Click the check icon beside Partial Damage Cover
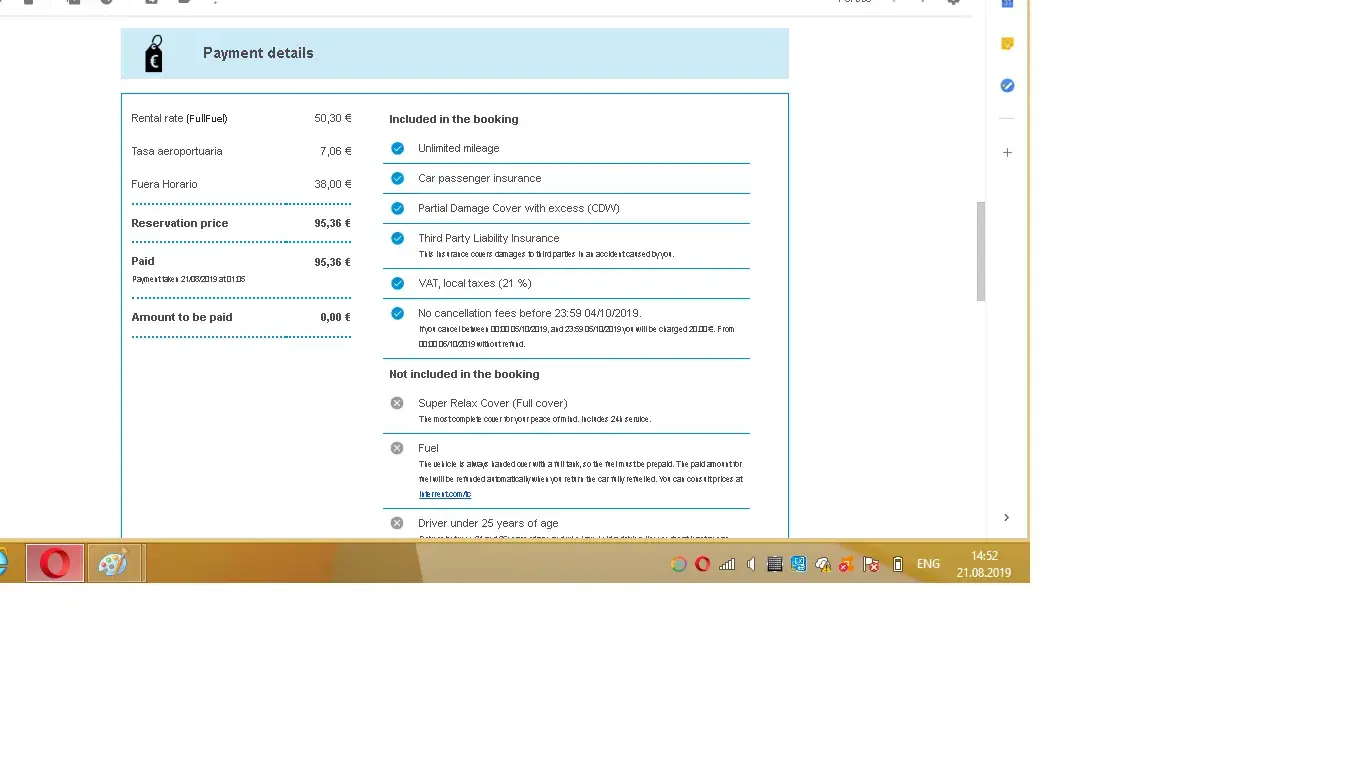Viewport: 1366px width, 768px height. 397,208
